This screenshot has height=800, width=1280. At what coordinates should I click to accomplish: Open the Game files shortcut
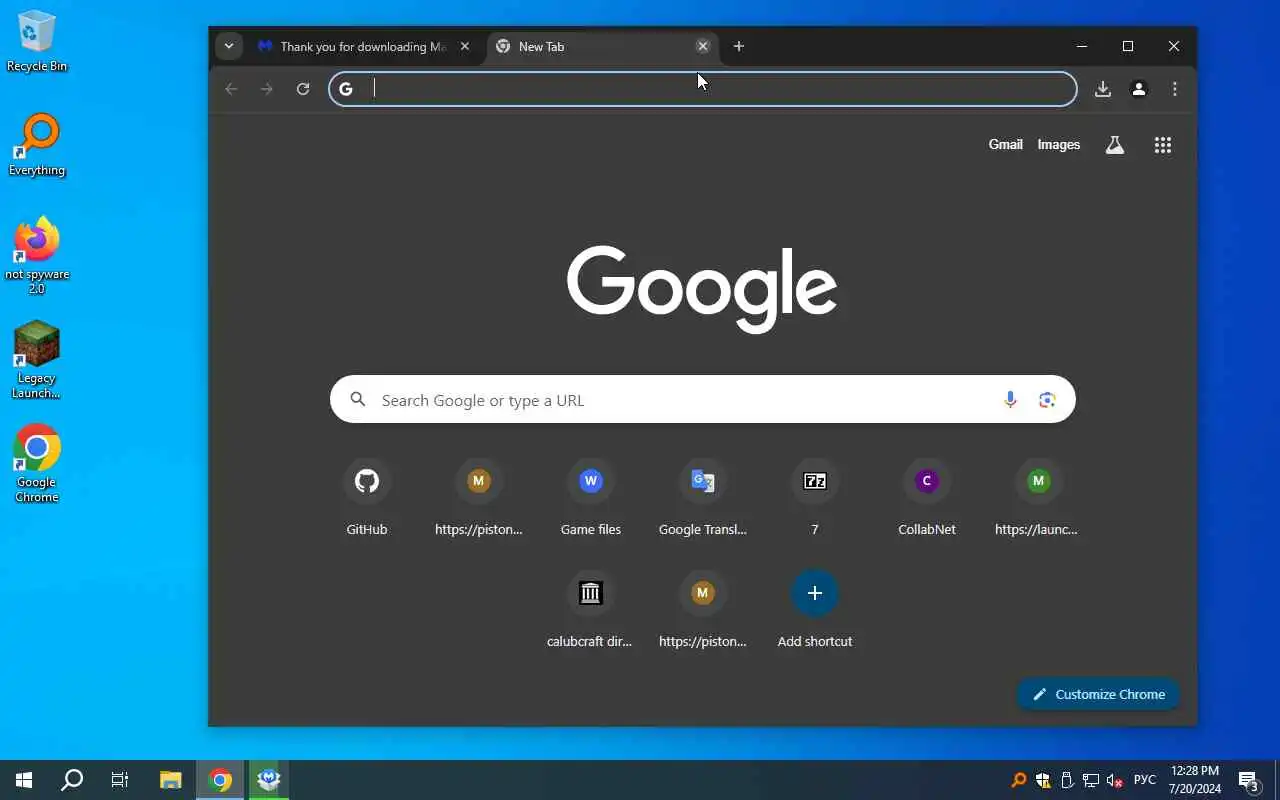coord(591,497)
